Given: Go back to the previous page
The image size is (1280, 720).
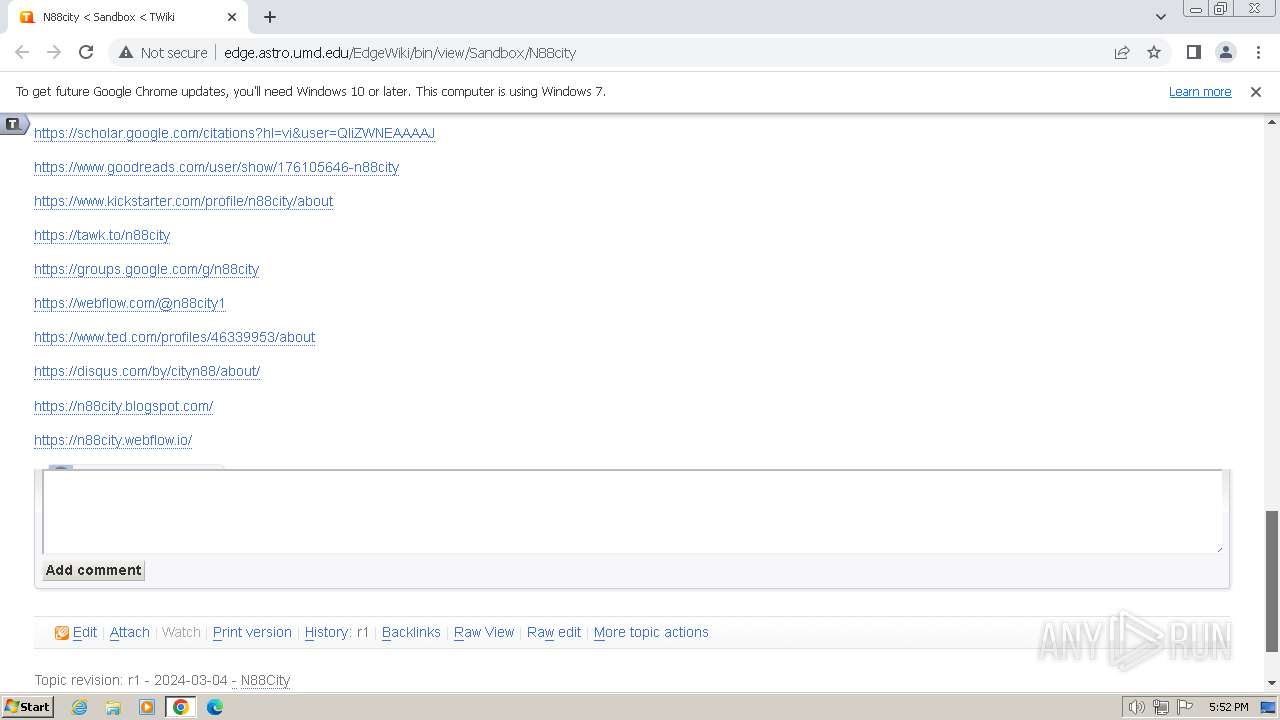Looking at the screenshot, I should pos(22,52).
